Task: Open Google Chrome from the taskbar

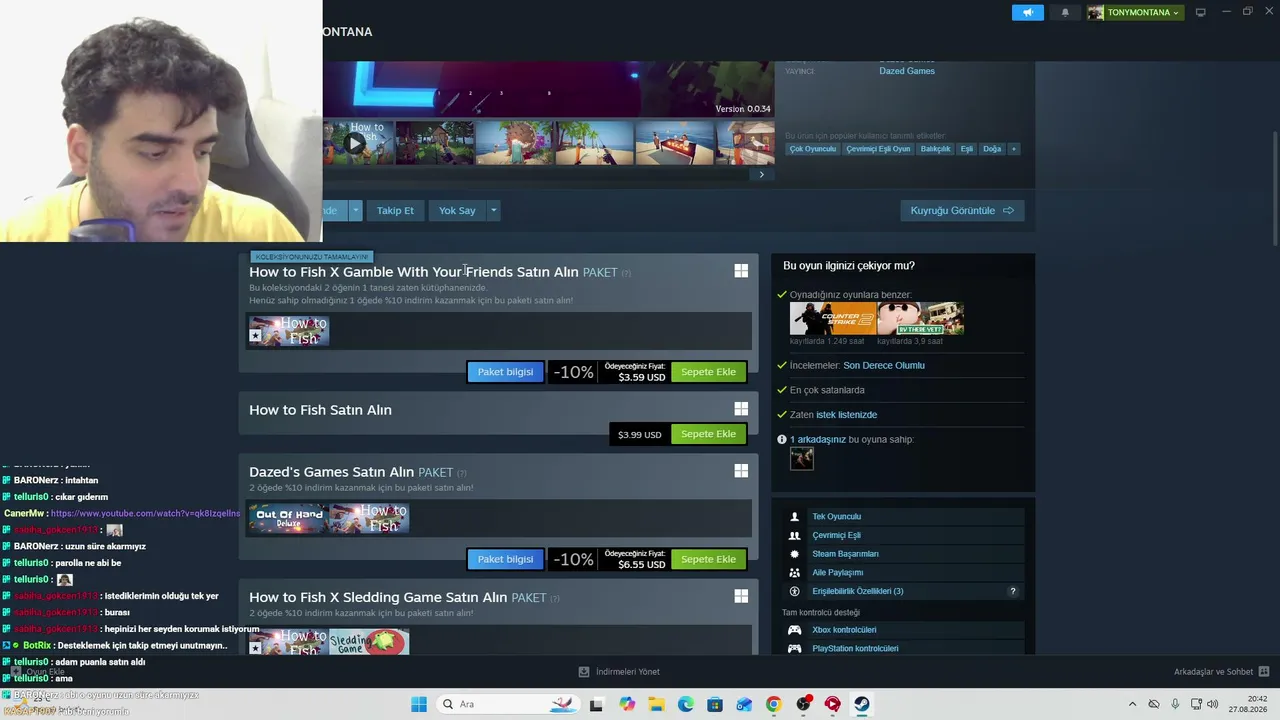Action: pos(774,704)
